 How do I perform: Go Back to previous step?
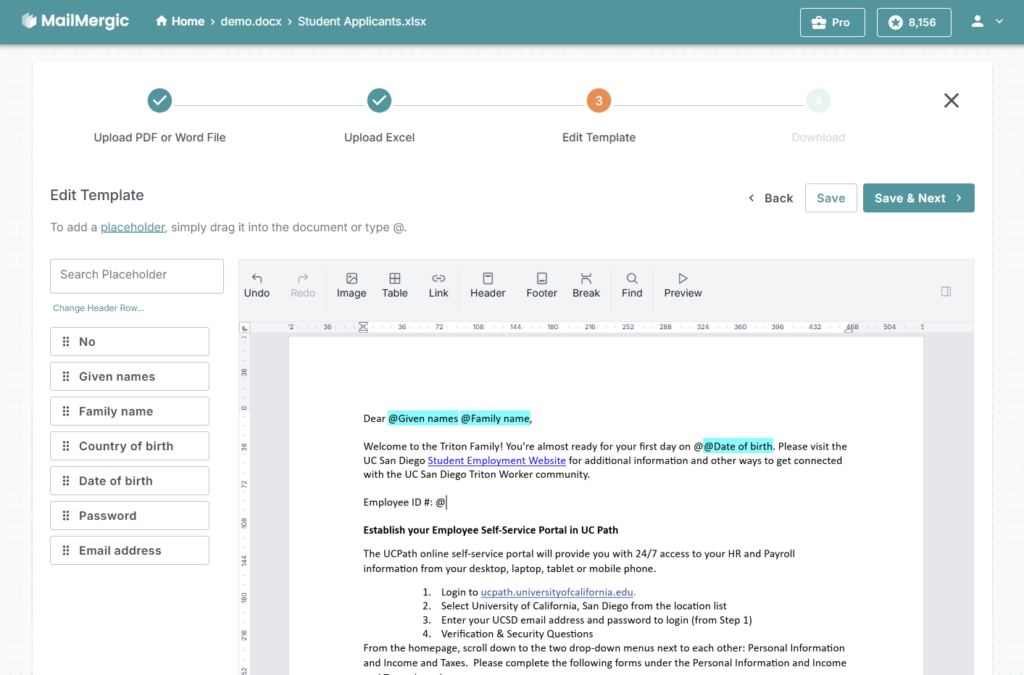coord(770,198)
